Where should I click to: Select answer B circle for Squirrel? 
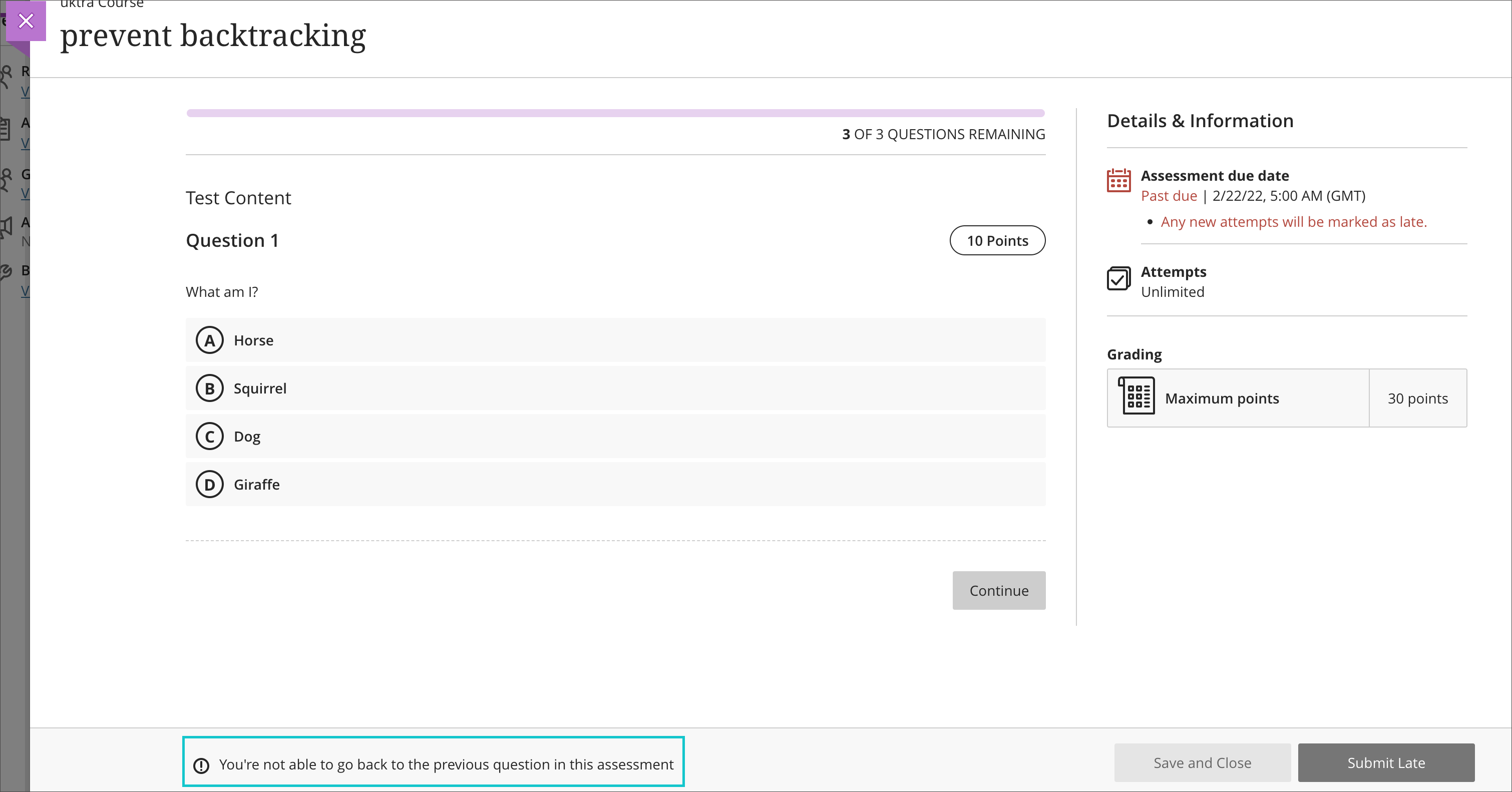[x=210, y=388]
